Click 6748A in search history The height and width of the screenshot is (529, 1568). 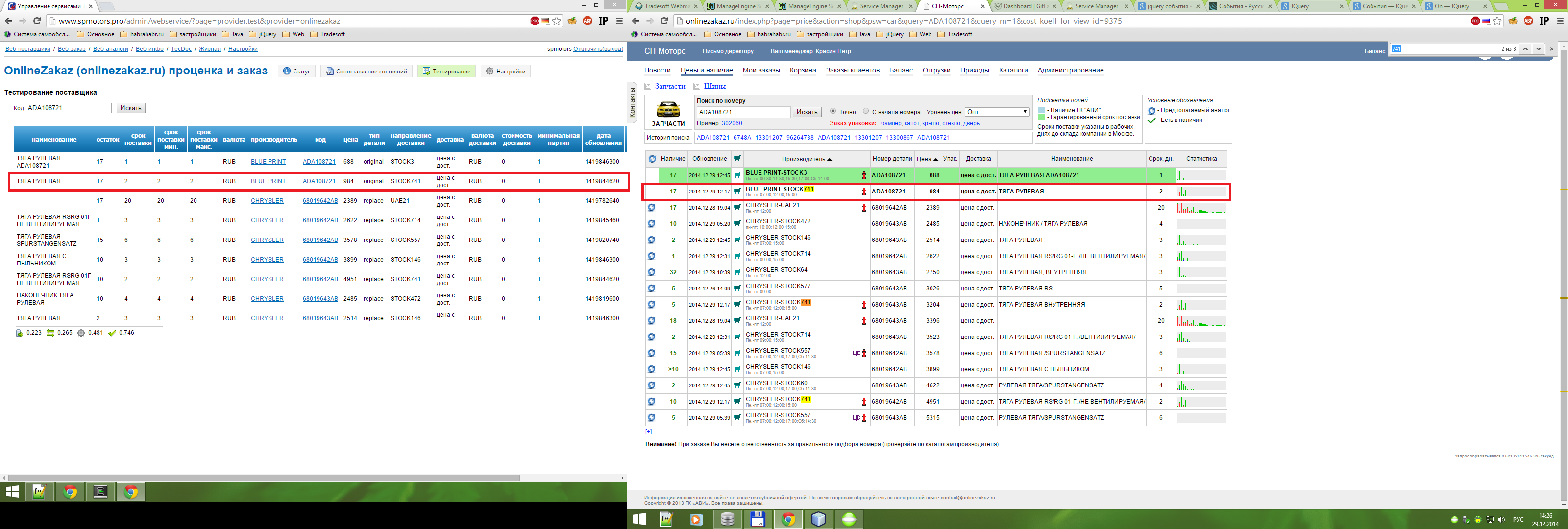[742, 138]
